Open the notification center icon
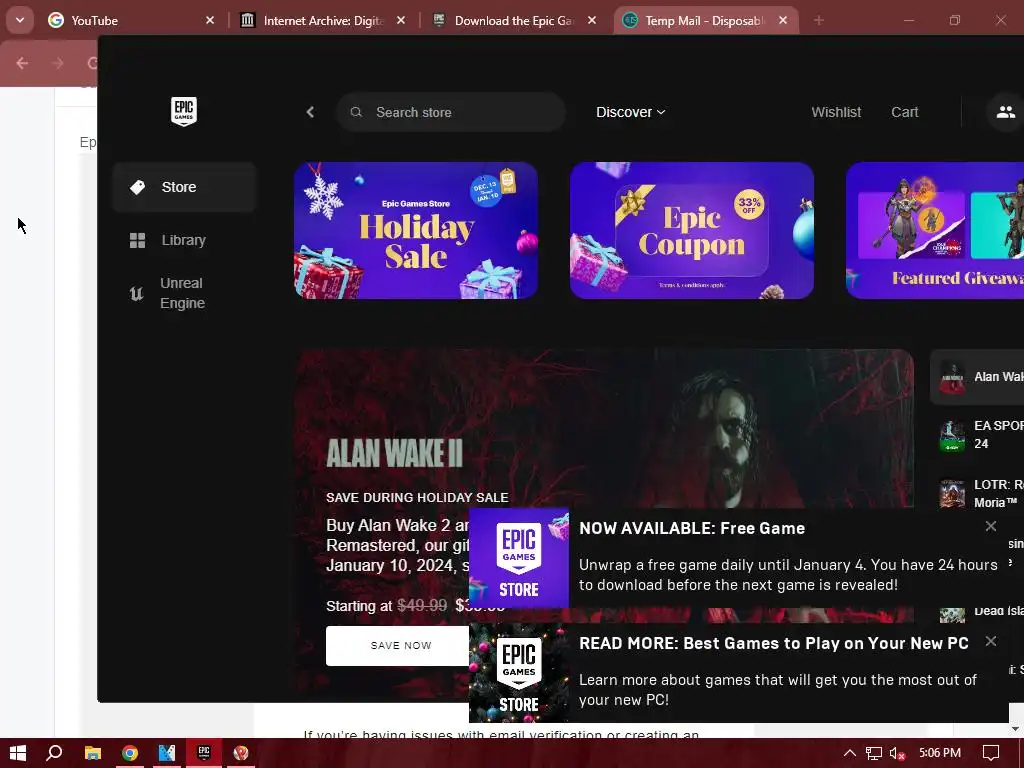This screenshot has width=1024, height=768. (991, 753)
